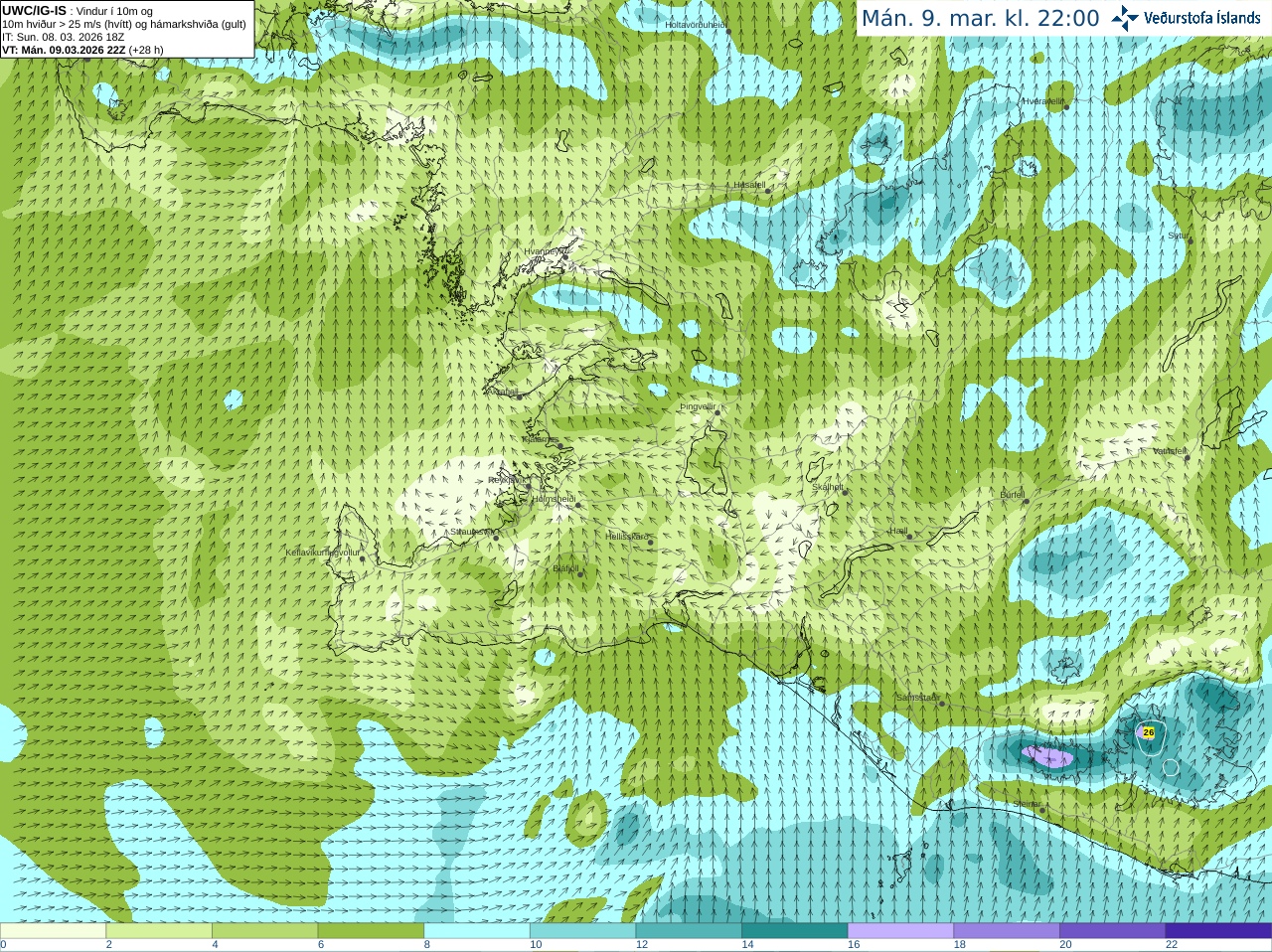1272x952 pixels.
Task: Click the Hellisskarð place label
Action: (627, 537)
